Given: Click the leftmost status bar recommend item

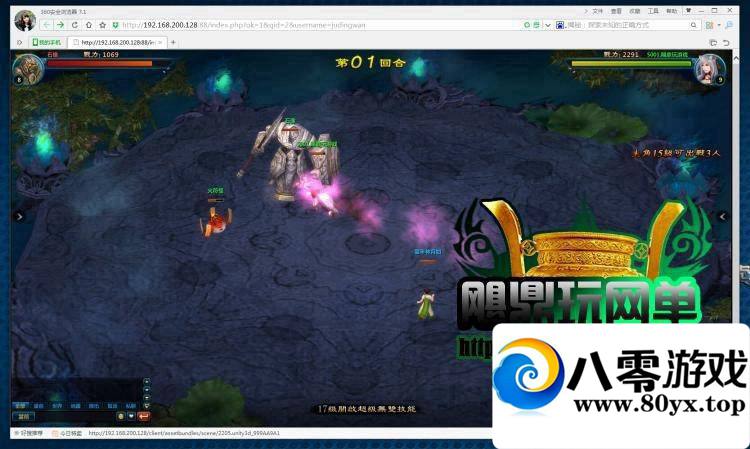Looking at the screenshot, I should coord(28,433).
